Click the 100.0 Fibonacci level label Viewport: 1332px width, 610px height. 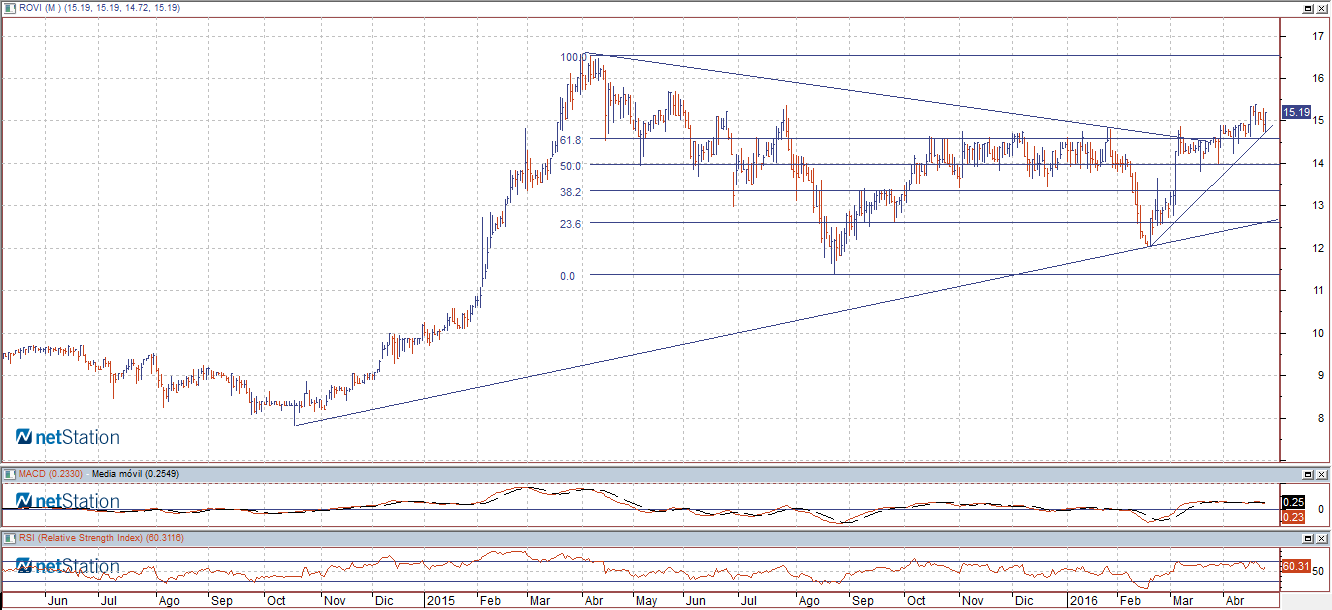574,57
